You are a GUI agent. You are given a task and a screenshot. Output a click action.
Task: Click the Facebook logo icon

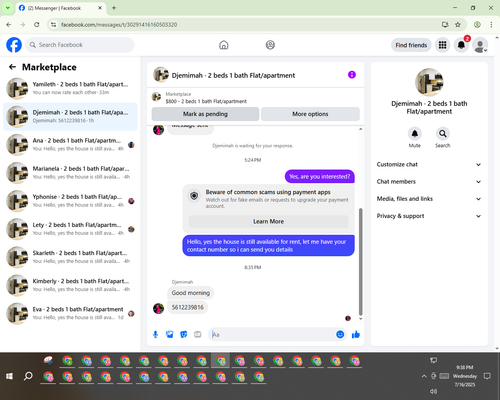coord(14,45)
